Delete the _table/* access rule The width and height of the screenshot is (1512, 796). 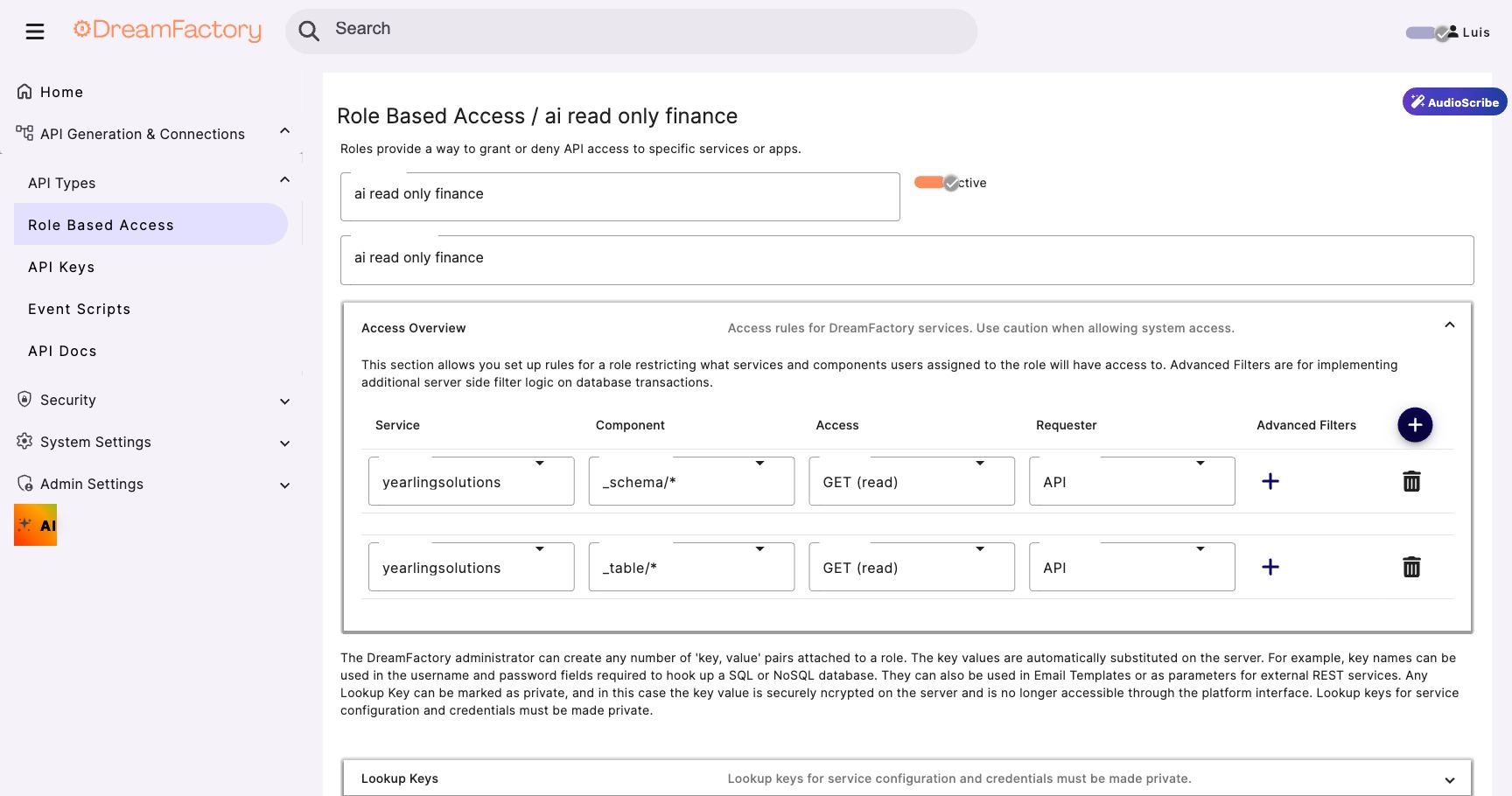tap(1411, 567)
